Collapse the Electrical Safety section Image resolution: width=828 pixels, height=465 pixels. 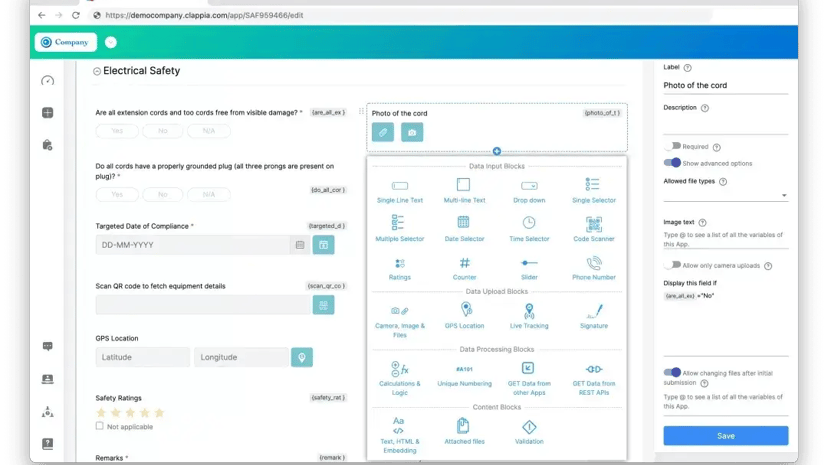tap(97, 71)
